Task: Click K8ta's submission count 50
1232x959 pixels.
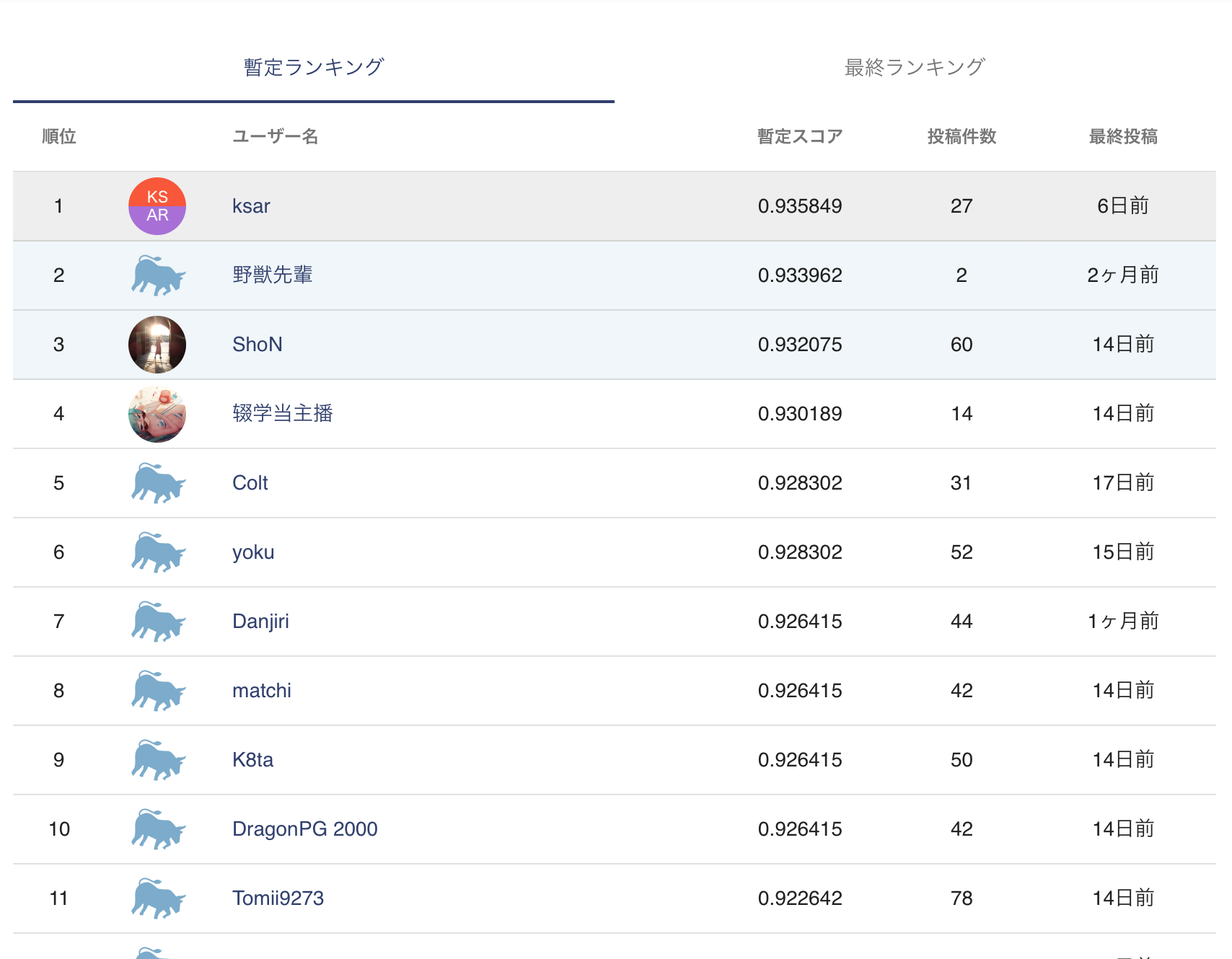Action: pyautogui.click(x=962, y=760)
